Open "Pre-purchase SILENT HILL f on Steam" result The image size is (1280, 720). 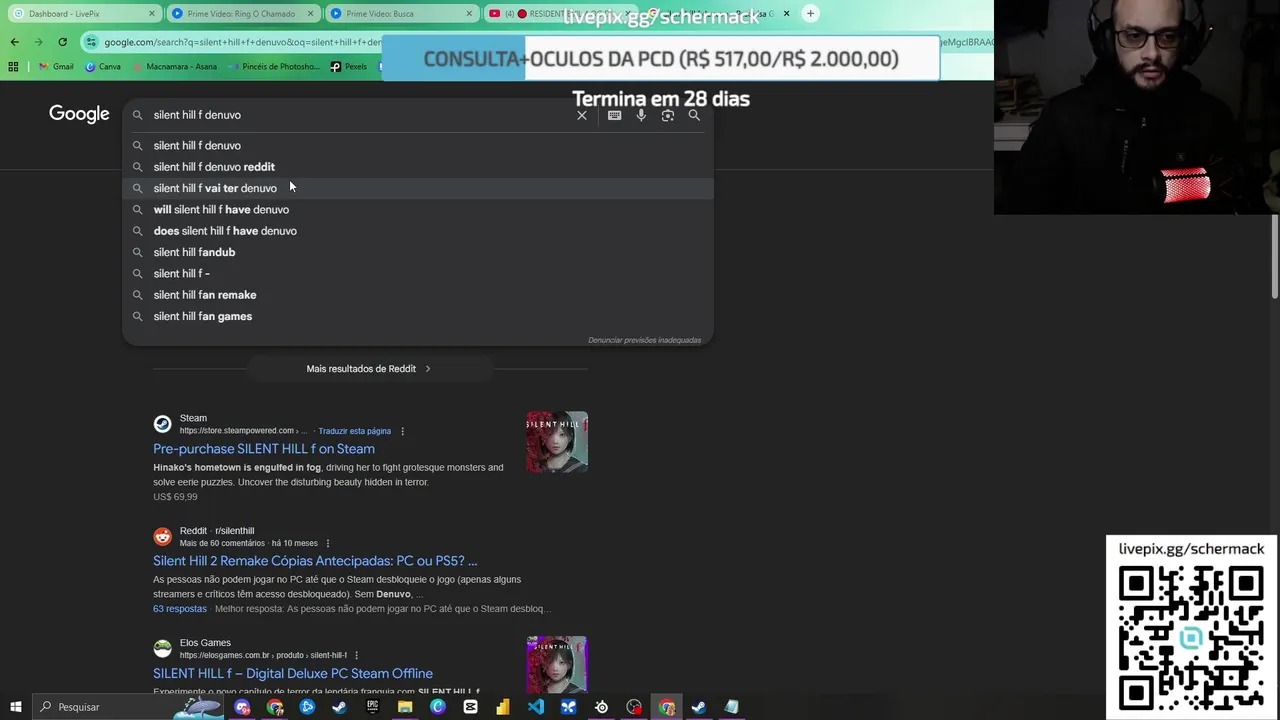(x=264, y=449)
